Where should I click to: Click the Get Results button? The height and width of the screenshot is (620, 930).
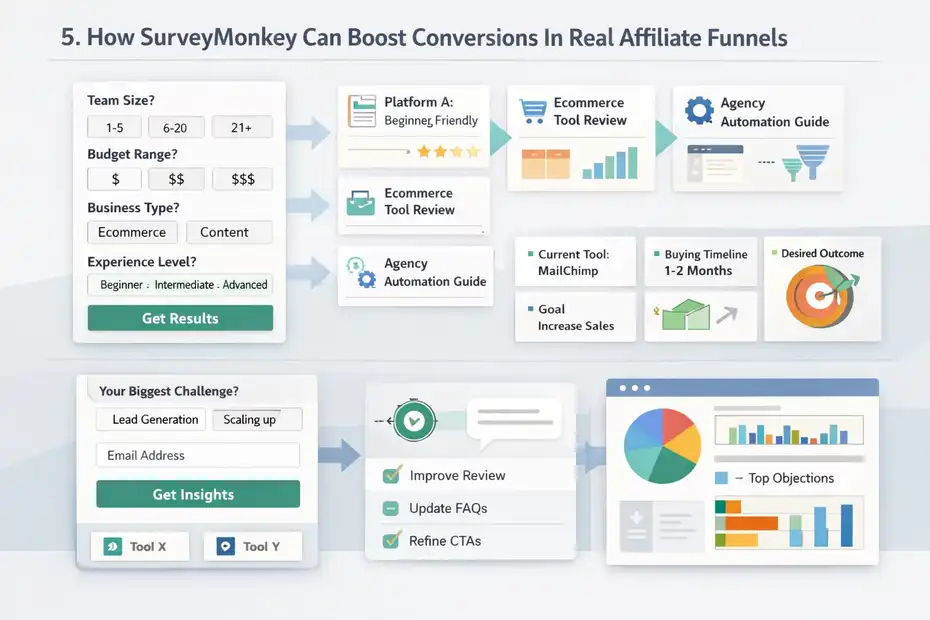point(180,318)
